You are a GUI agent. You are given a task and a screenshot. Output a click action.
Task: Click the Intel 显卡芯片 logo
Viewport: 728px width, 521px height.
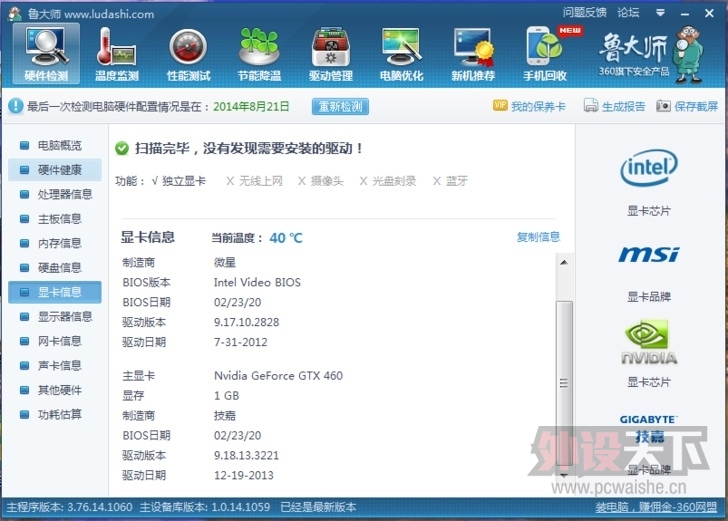click(649, 168)
